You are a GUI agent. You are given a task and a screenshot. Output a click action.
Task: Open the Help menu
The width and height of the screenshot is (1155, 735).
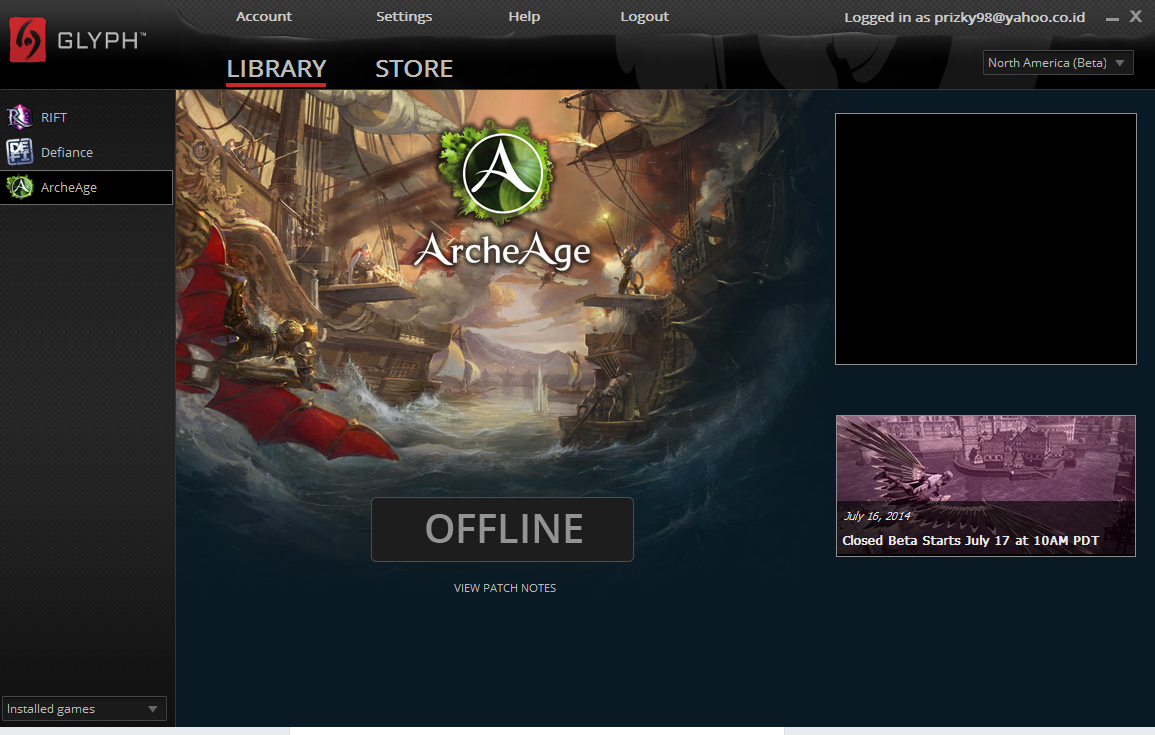[x=524, y=17]
